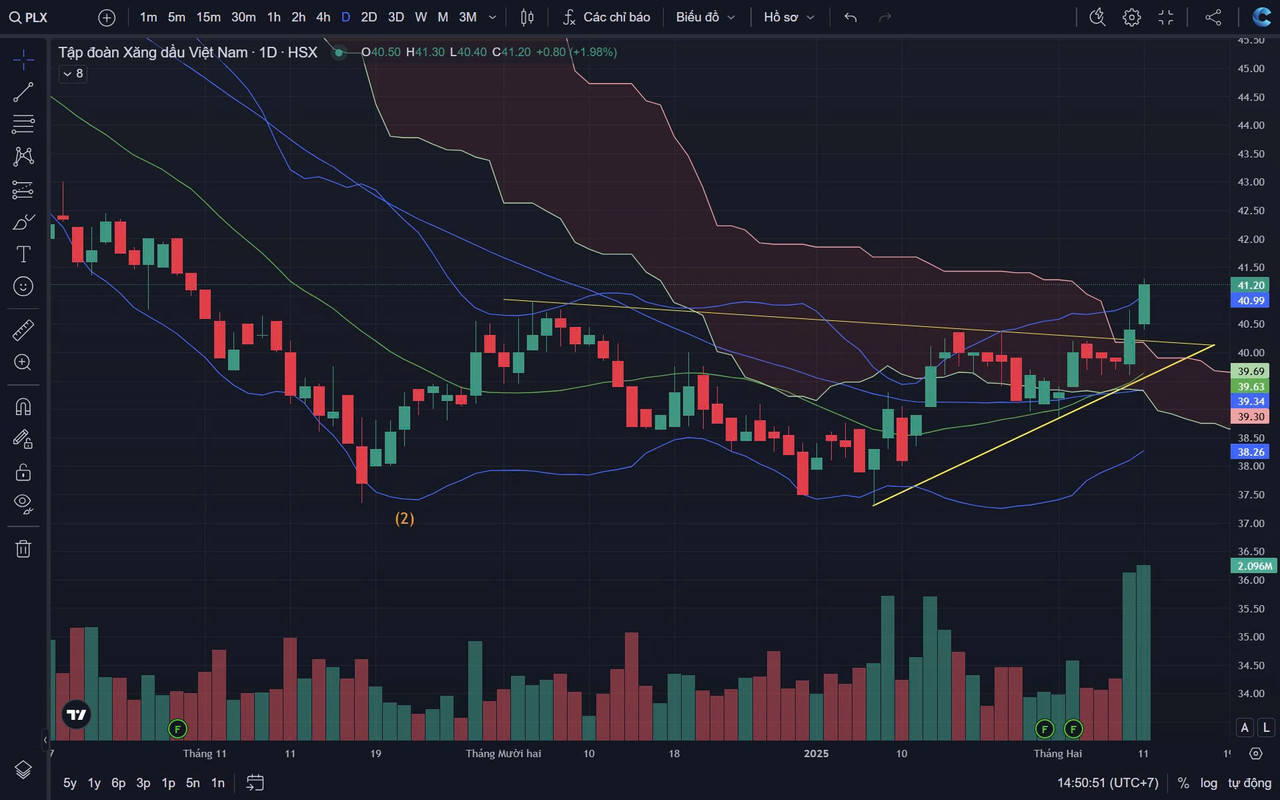Open the quick search icon

click(x=1097, y=17)
